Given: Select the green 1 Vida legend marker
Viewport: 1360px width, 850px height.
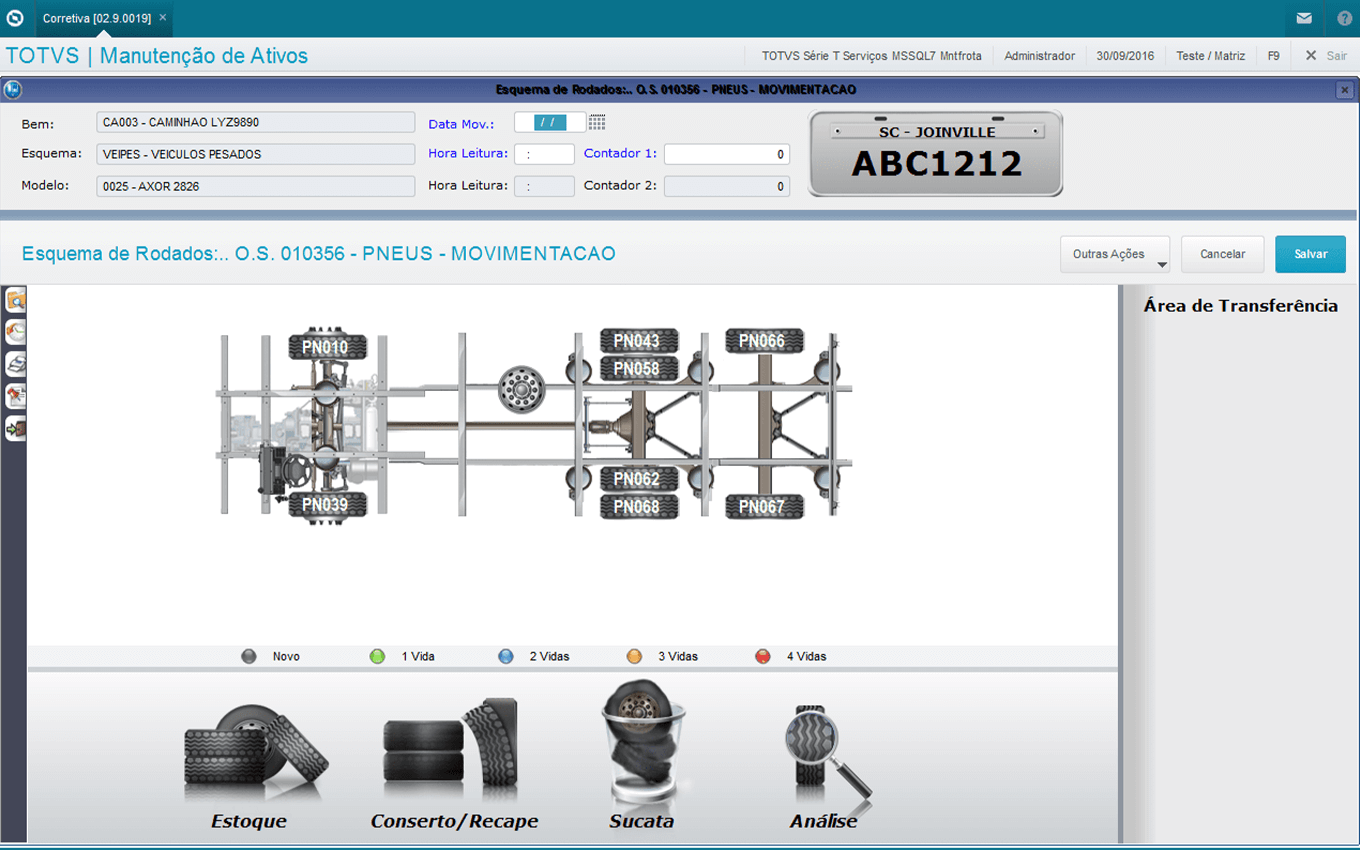Looking at the screenshot, I should [x=377, y=657].
